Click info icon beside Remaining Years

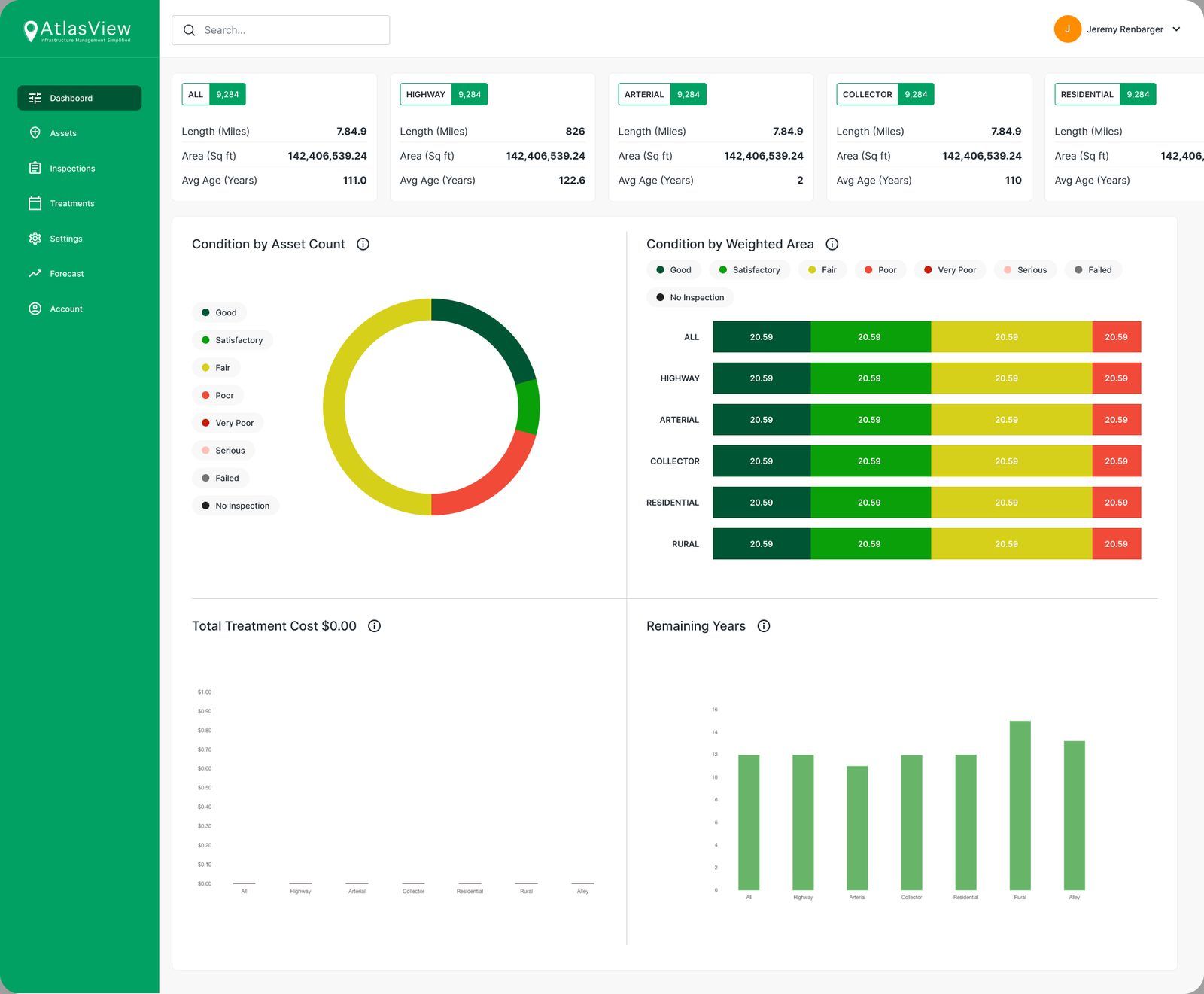[764, 626]
